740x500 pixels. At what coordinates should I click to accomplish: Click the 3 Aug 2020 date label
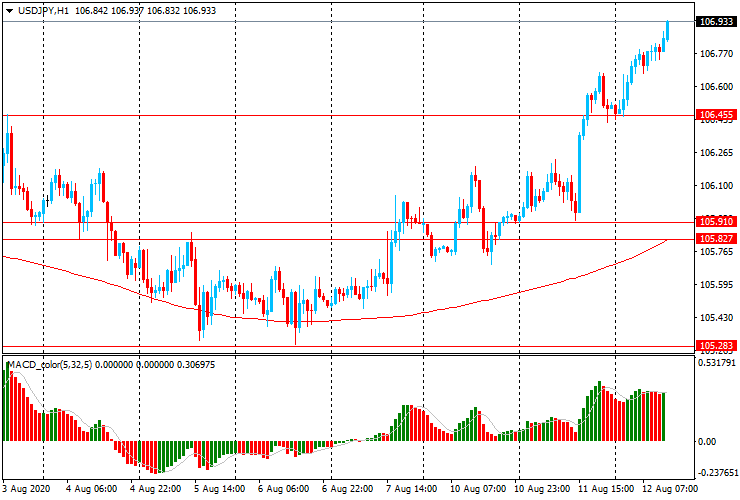[x=25, y=489]
